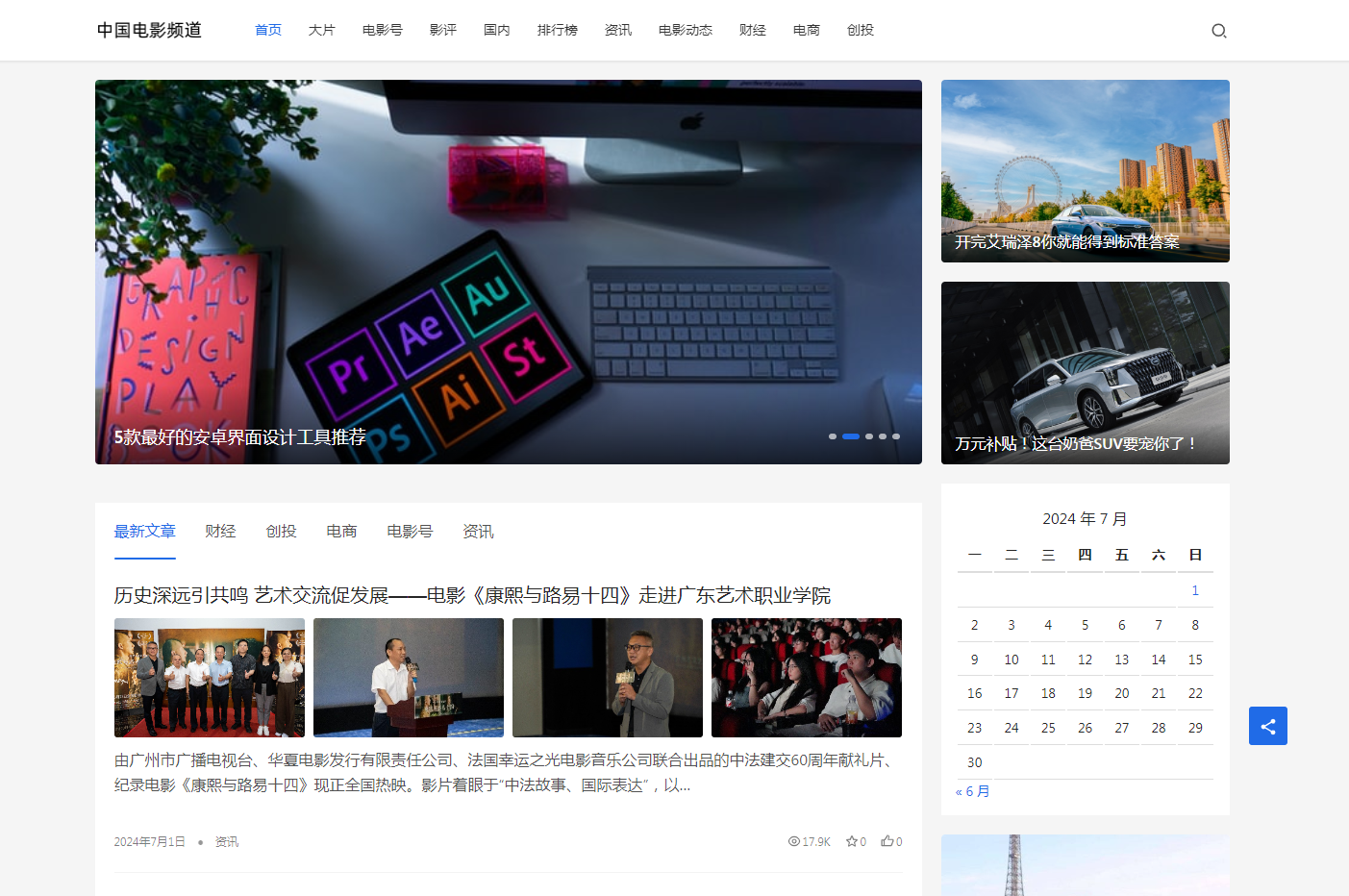Click calendar day 30

coord(975,762)
